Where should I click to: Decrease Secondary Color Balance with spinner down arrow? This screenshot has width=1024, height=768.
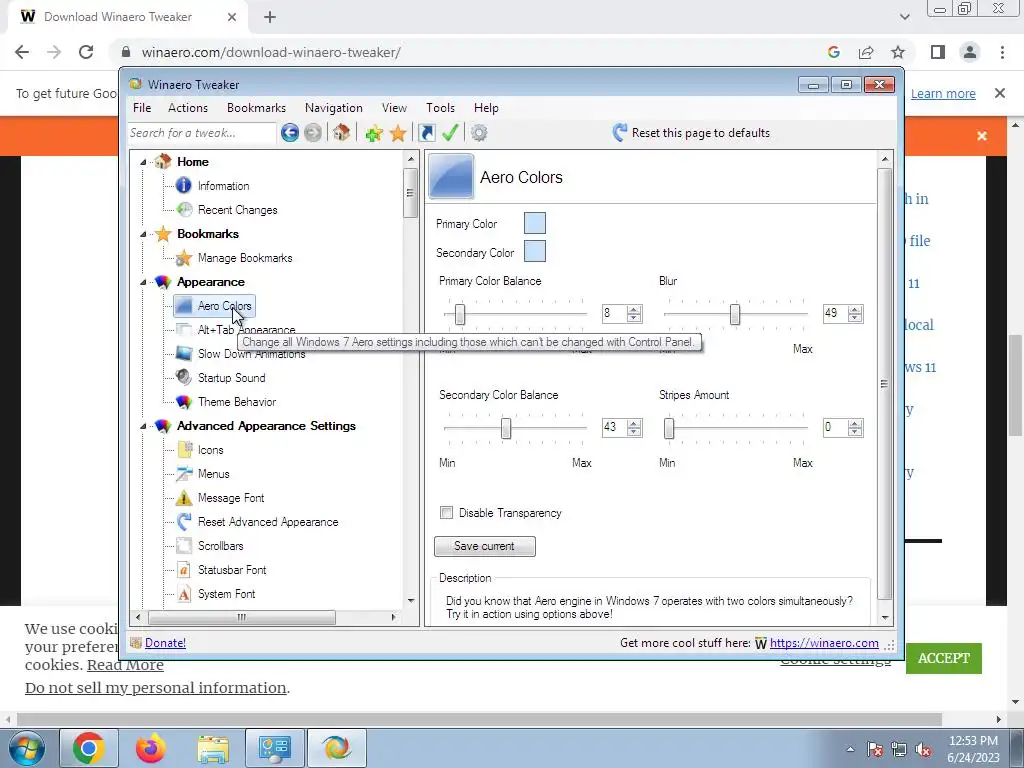tap(633, 432)
